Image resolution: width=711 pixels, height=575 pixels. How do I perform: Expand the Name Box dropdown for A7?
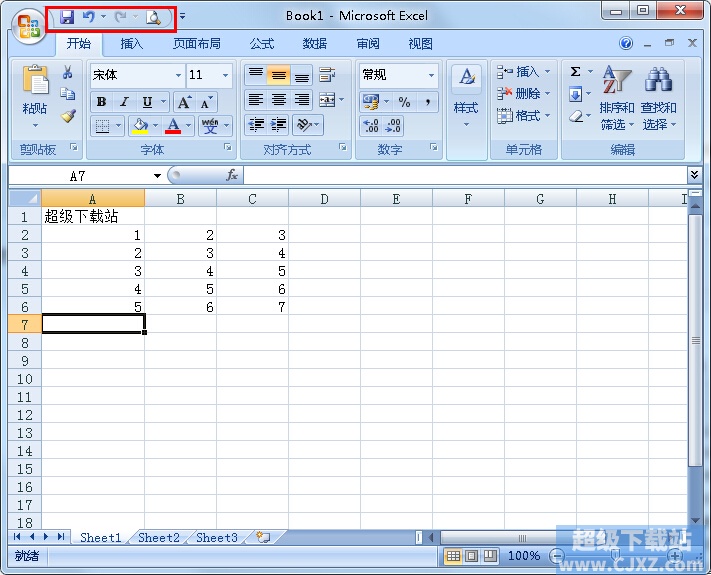pos(157,175)
